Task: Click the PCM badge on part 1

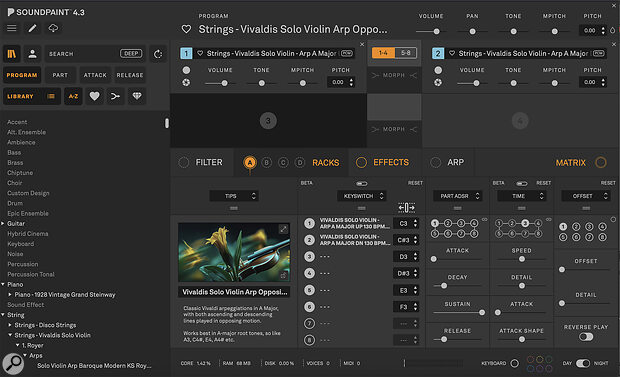Action: coord(347,53)
